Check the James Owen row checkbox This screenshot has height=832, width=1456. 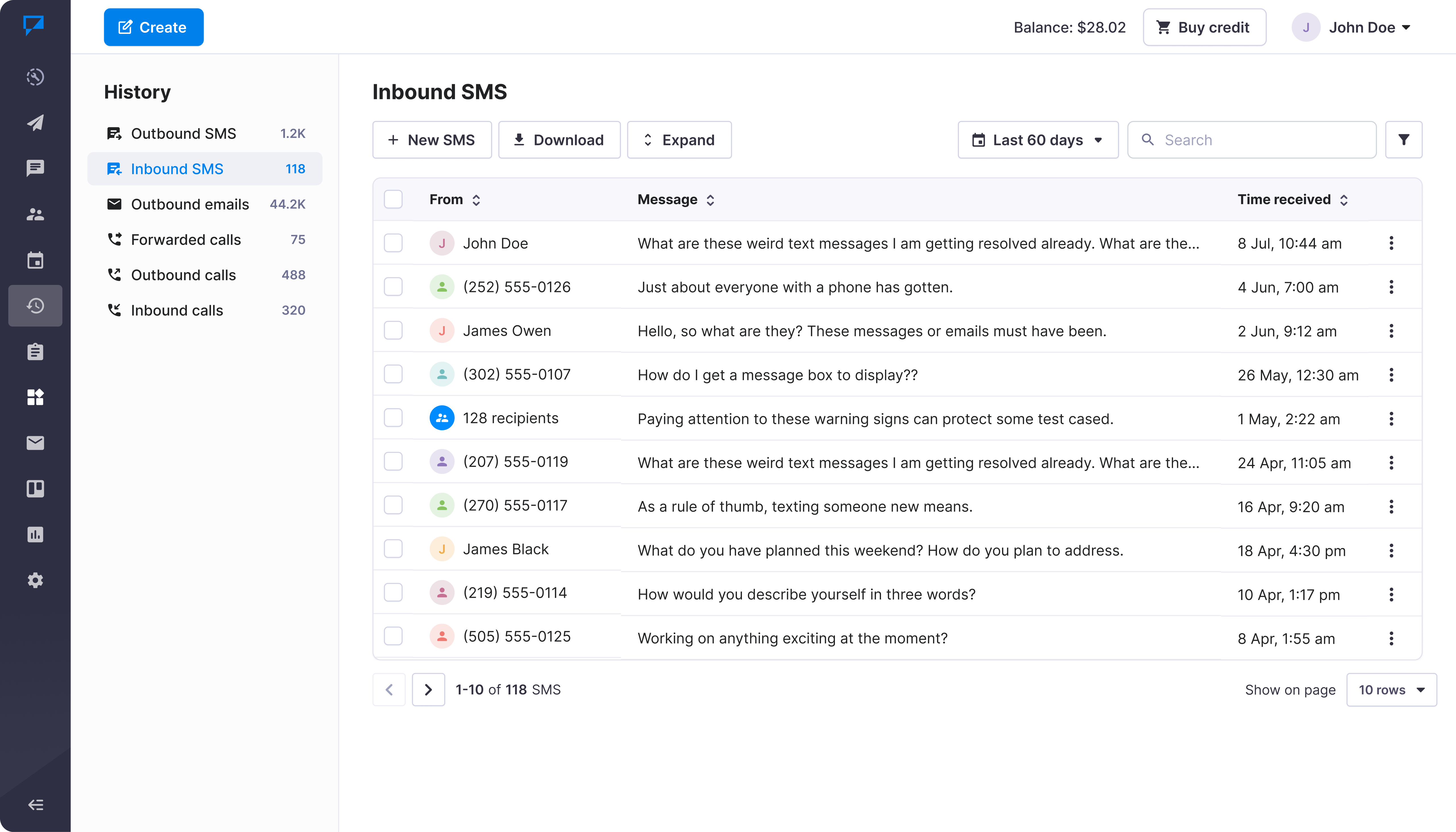(x=393, y=330)
